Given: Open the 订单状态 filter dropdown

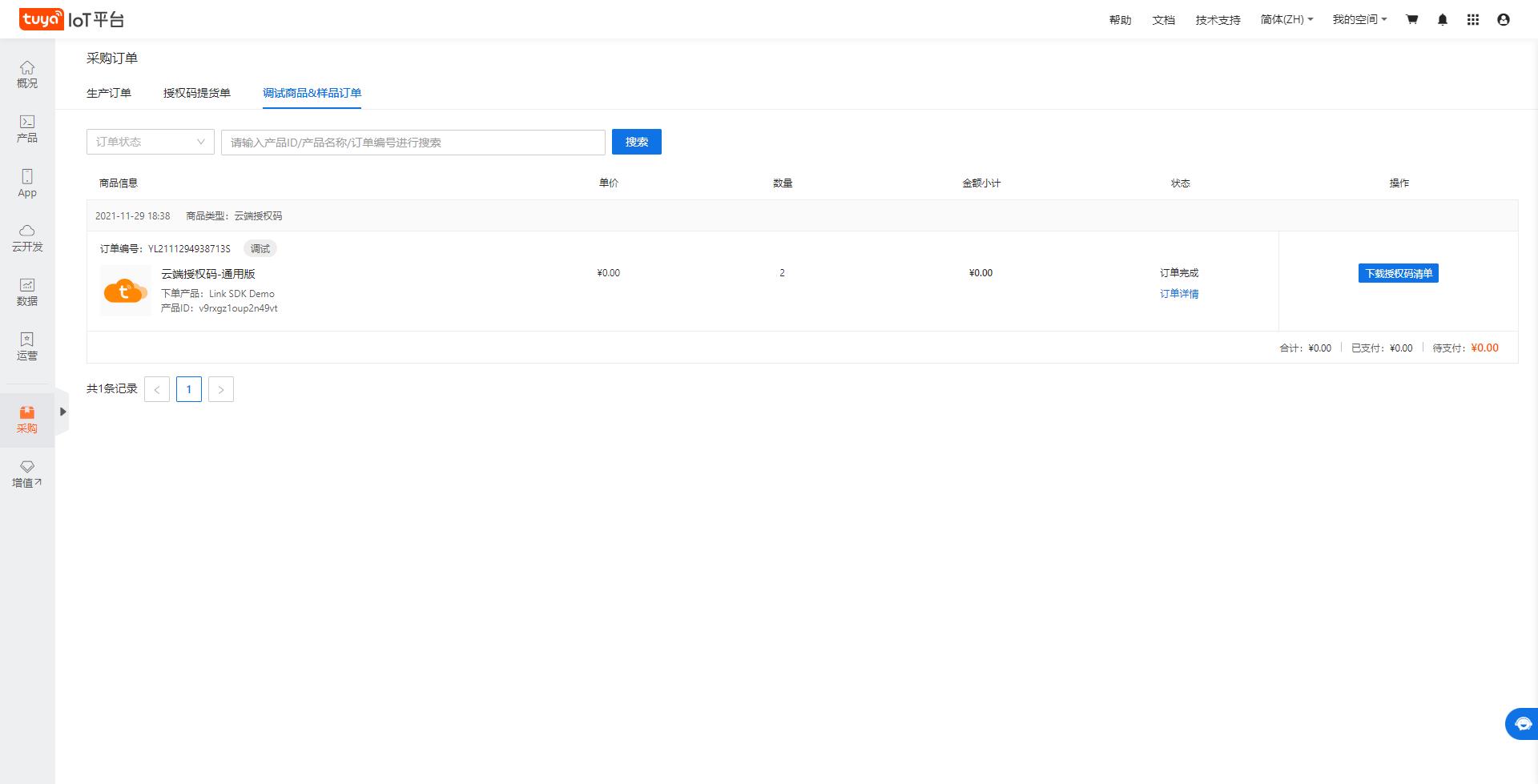Looking at the screenshot, I should click(x=151, y=142).
